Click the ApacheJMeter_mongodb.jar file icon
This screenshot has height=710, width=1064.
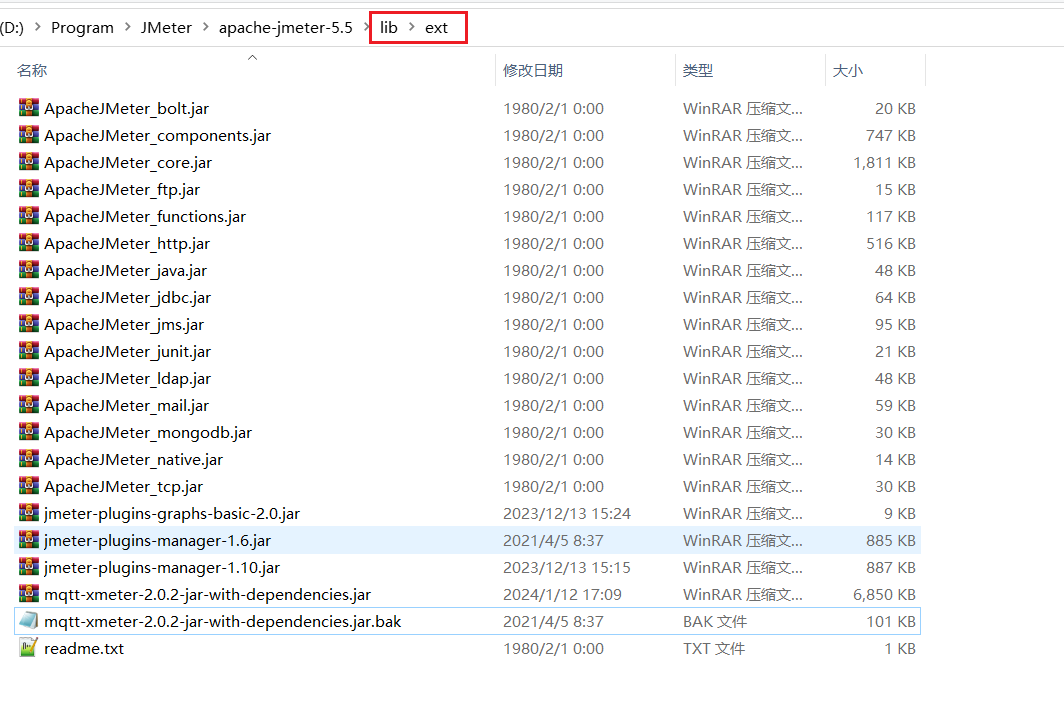pyautogui.click(x=28, y=432)
